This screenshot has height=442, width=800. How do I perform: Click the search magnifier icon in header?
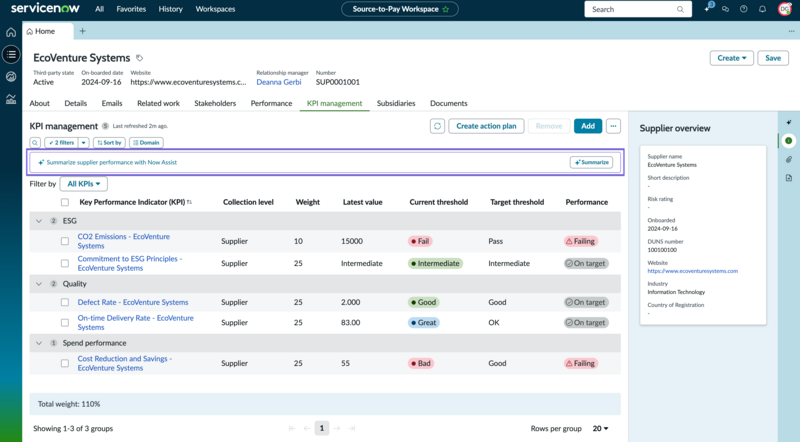coord(680,9)
